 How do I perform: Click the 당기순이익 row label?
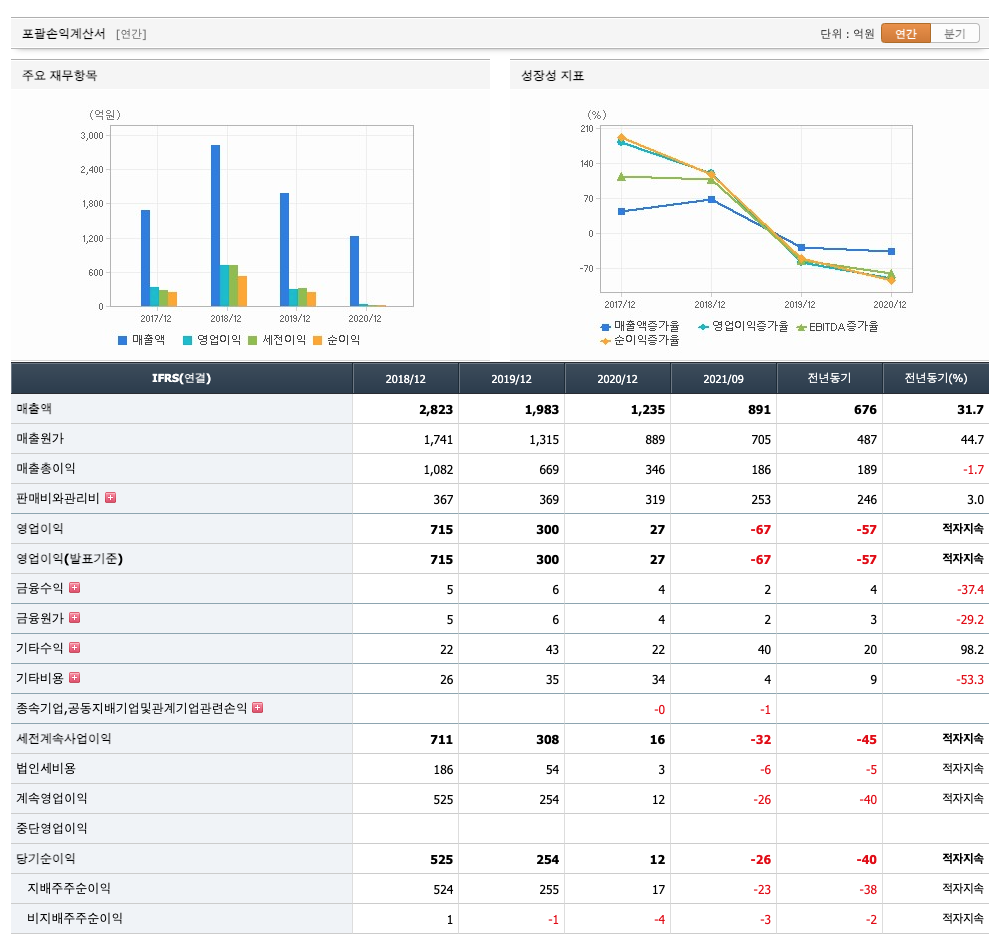coord(46,859)
